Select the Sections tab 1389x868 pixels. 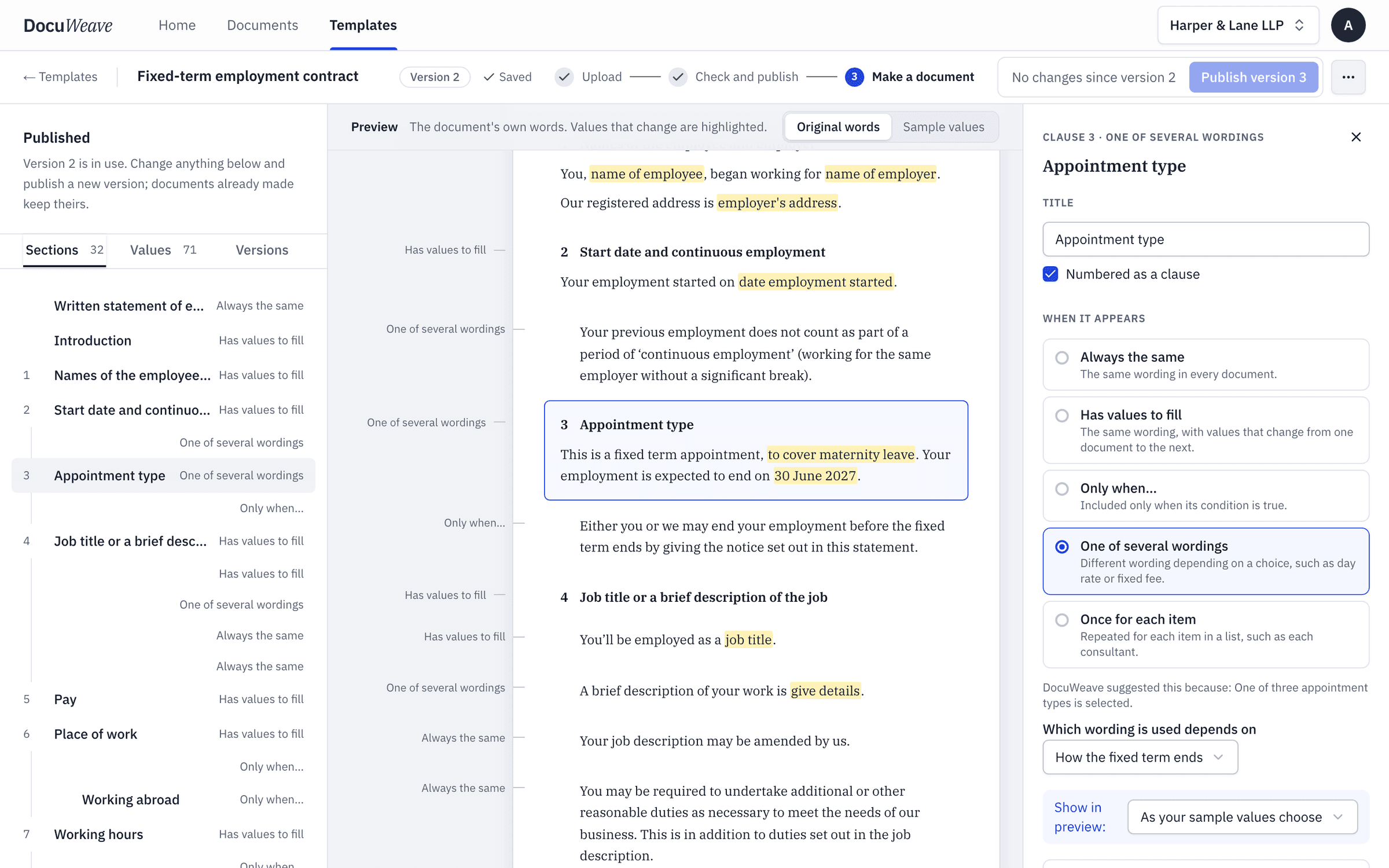coord(64,250)
